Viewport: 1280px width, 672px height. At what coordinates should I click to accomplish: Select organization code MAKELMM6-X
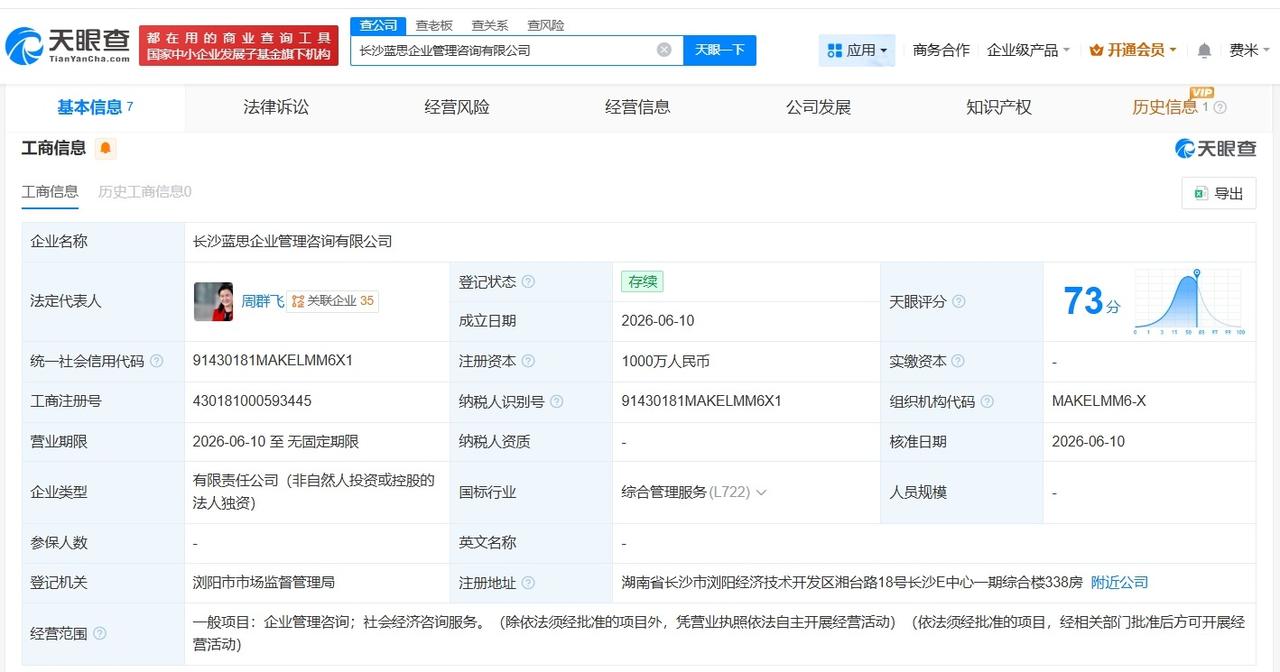pyautogui.click(x=1099, y=401)
